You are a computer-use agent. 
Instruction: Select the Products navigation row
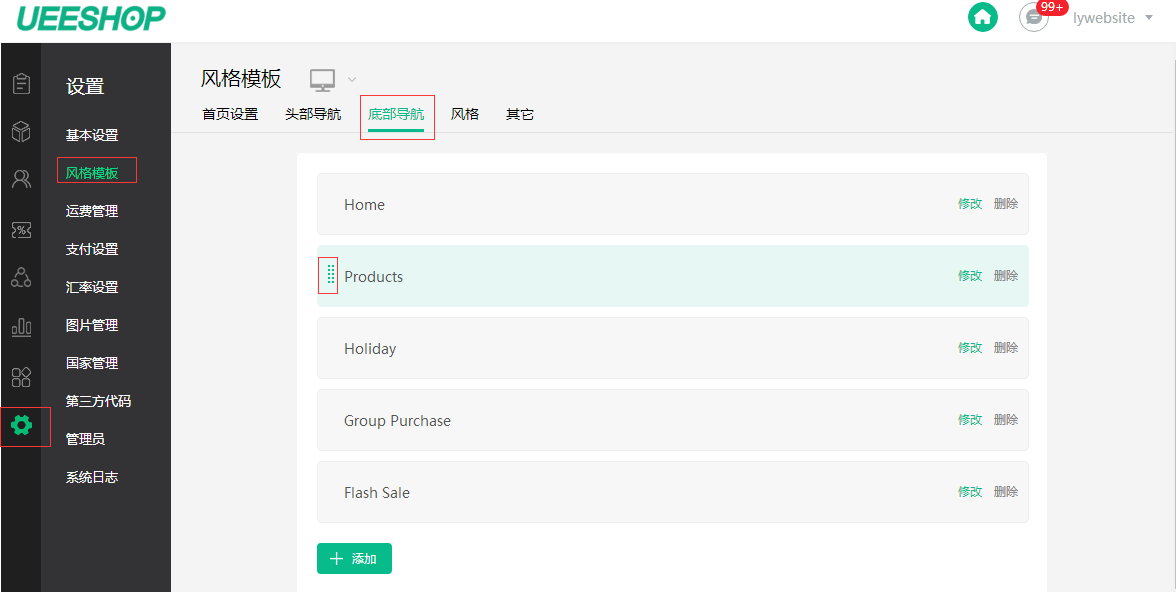673,276
